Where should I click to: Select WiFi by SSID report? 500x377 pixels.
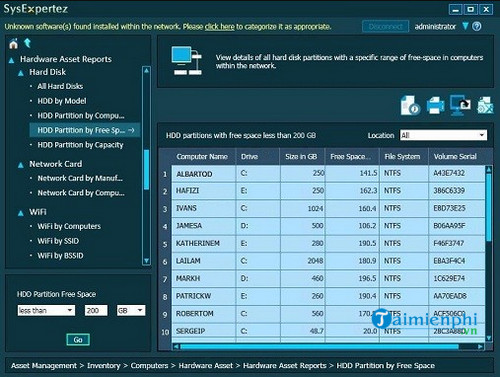(58, 241)
